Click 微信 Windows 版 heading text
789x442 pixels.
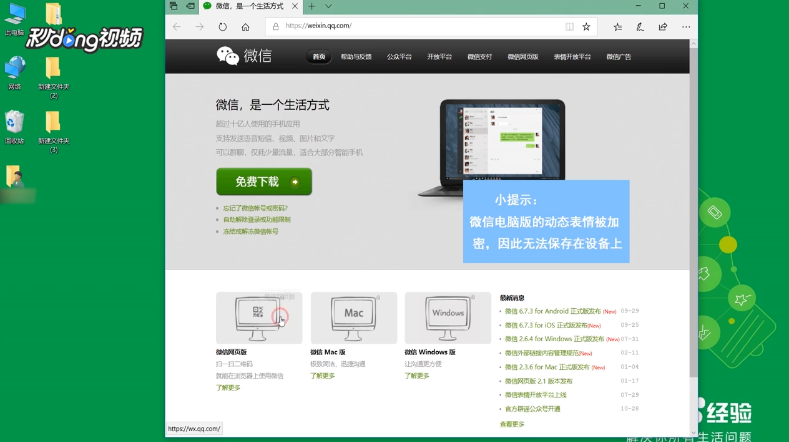coord(430,352)
